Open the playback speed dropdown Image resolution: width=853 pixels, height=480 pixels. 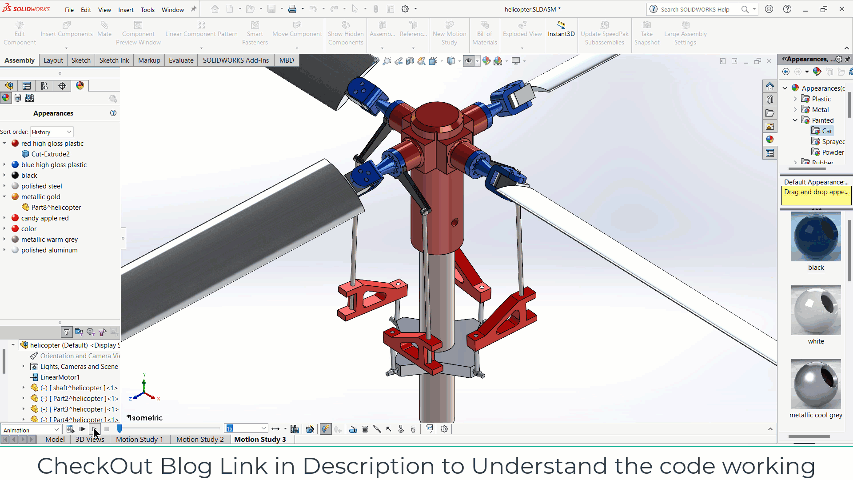[x=246, y=429]
